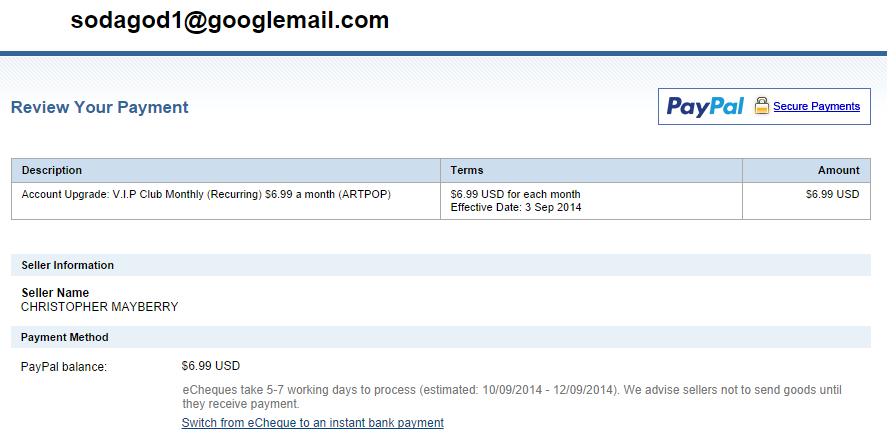The image size is (887, 435).
Task: Click the $6.99 USD amount in the table
Action: pyautogui.click(x=833, y=195)
